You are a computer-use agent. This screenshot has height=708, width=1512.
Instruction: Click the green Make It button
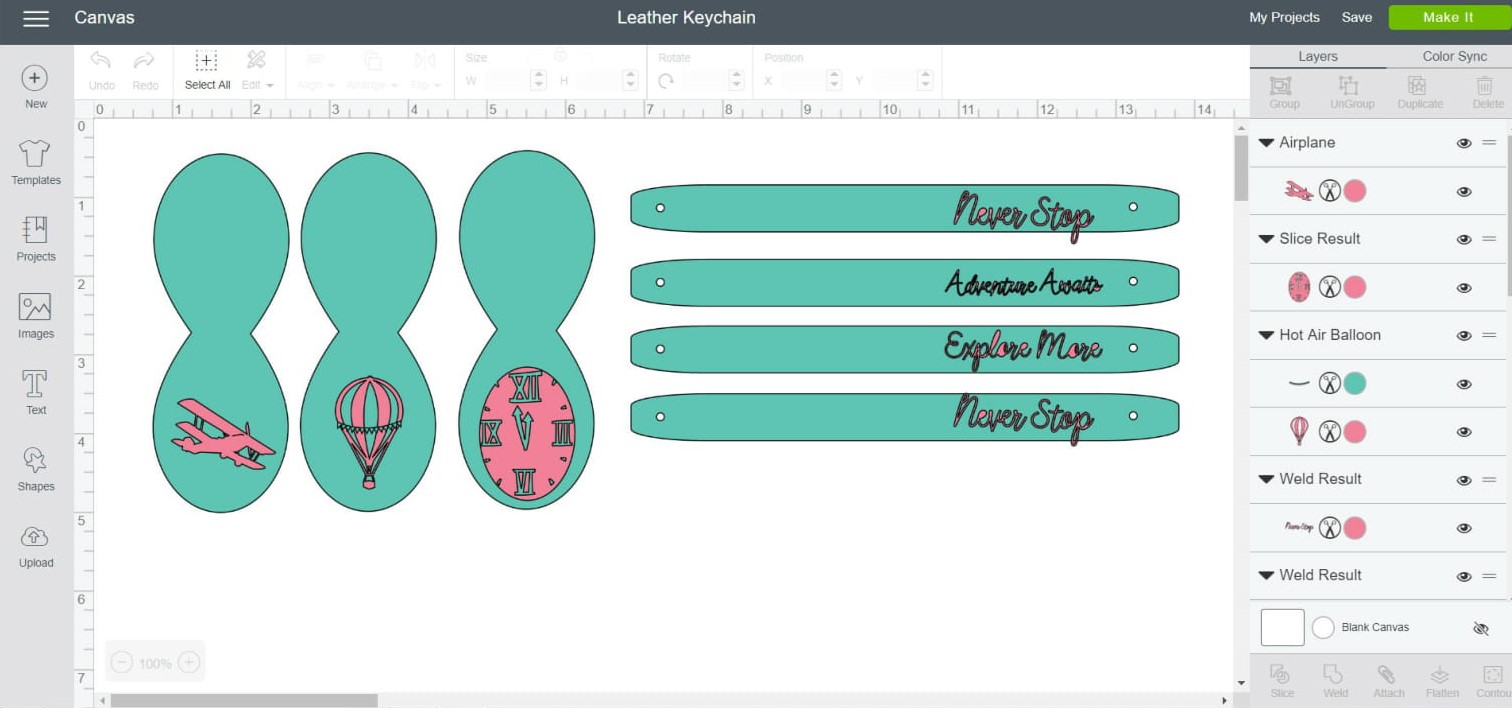tap(1447, 17)
